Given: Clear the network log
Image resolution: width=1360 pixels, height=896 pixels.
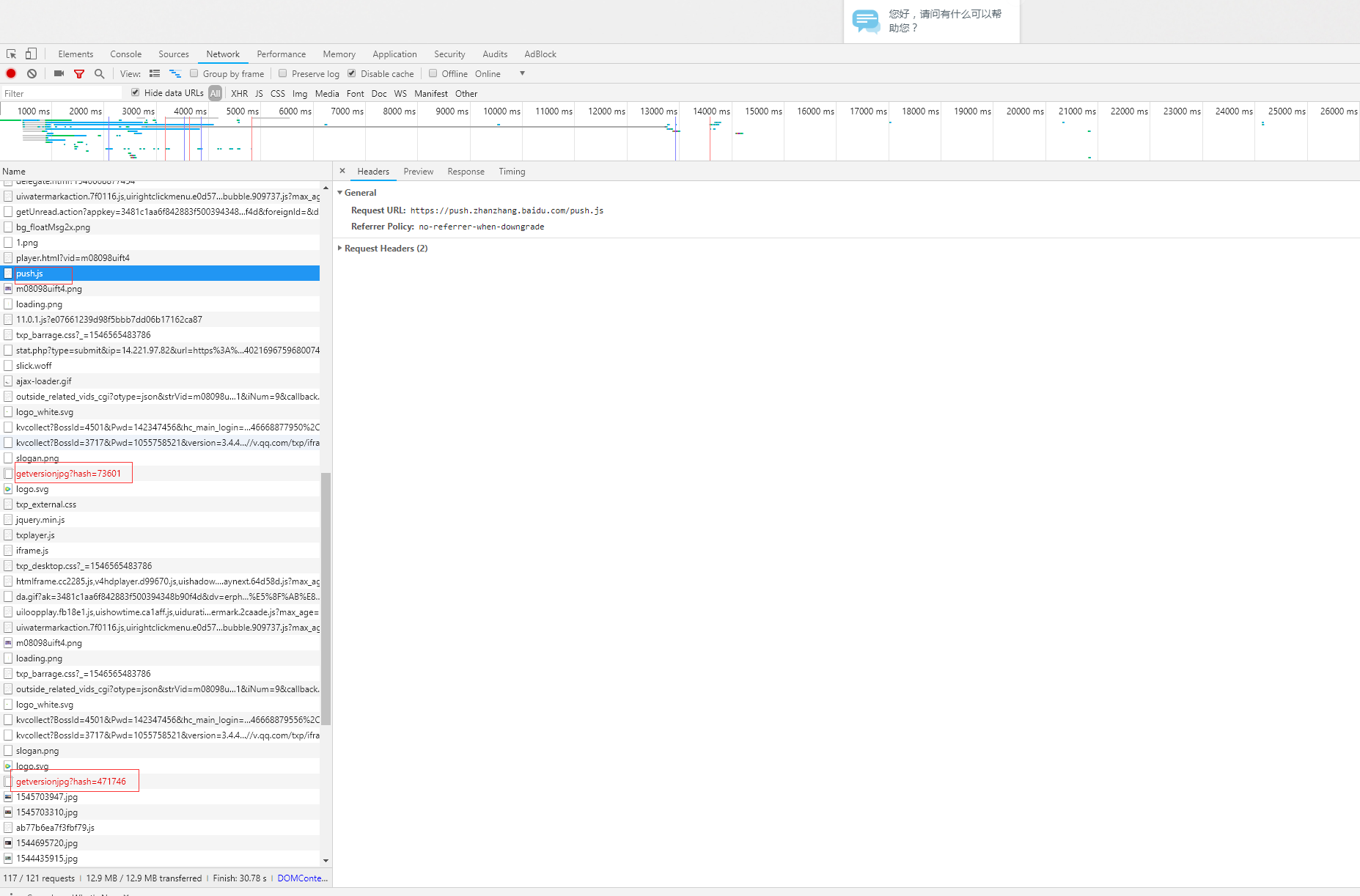Looking at the screenshot, I should click(x=32, y=73).
